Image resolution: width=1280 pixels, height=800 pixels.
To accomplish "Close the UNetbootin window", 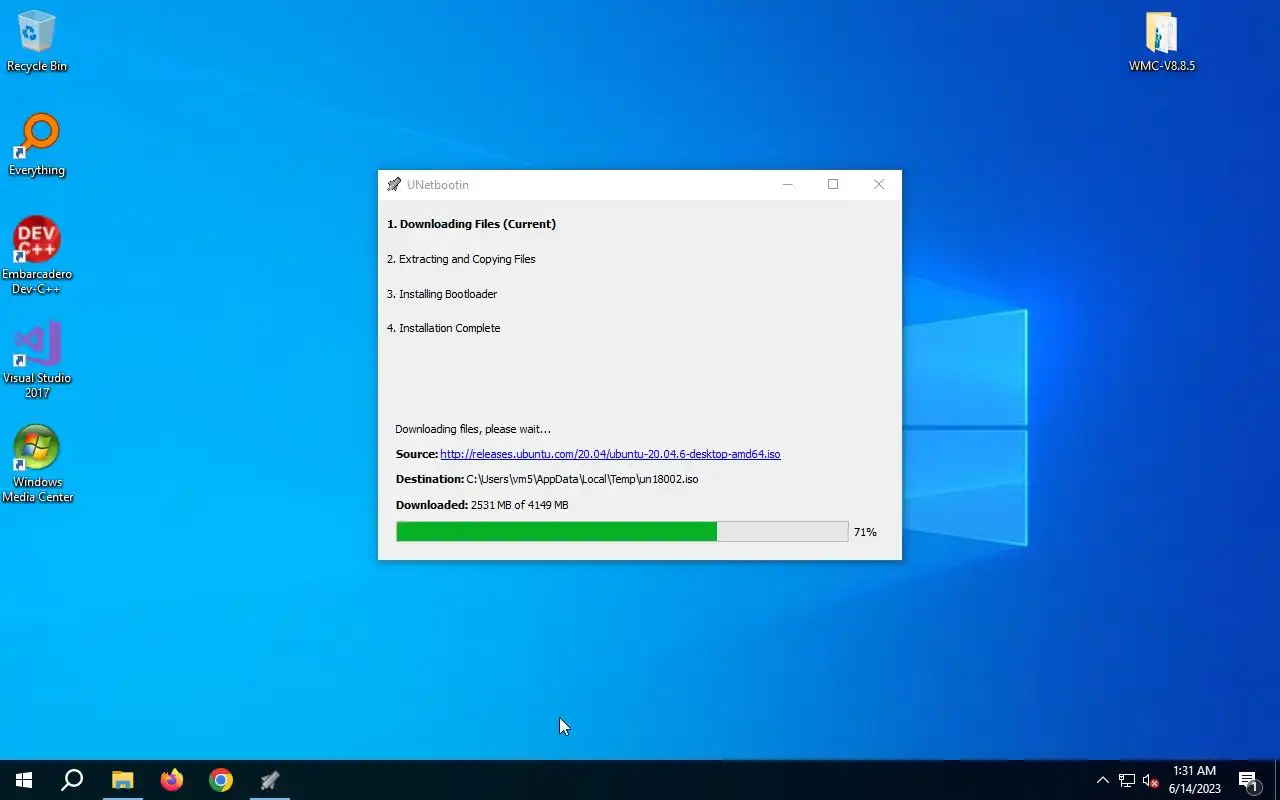I will tap(879, 185).
